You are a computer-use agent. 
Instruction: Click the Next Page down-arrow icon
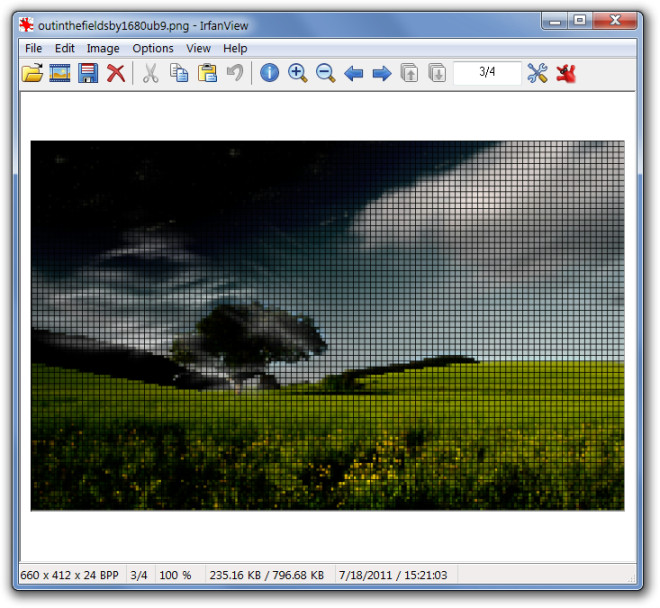pyautogui.click(x=437, y=73)
